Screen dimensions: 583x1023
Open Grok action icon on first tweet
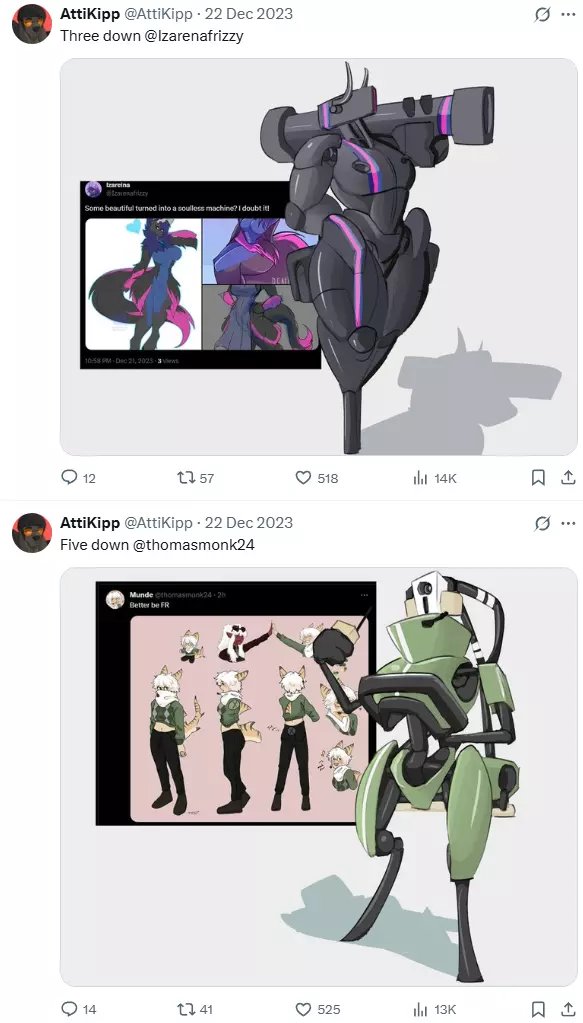click(x=542, y=14)
